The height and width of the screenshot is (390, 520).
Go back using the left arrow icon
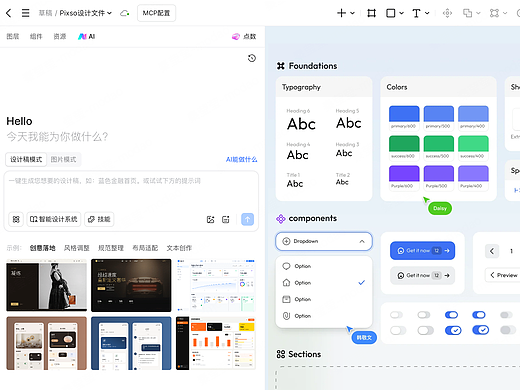pos(9,13)
